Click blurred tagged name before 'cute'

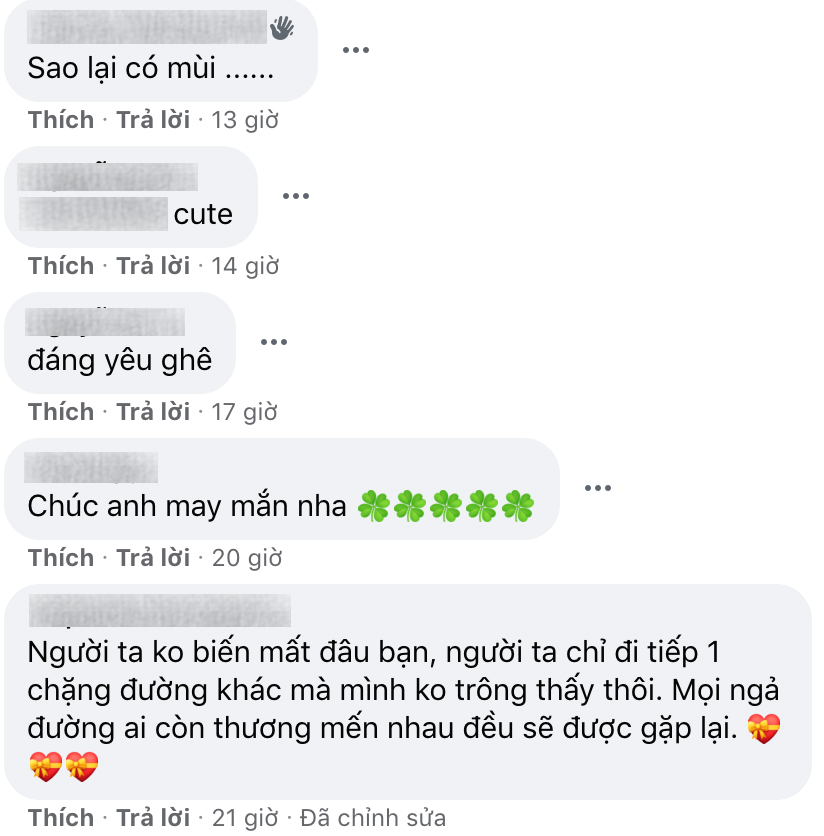pyautogui.click(x=93, y=214)
